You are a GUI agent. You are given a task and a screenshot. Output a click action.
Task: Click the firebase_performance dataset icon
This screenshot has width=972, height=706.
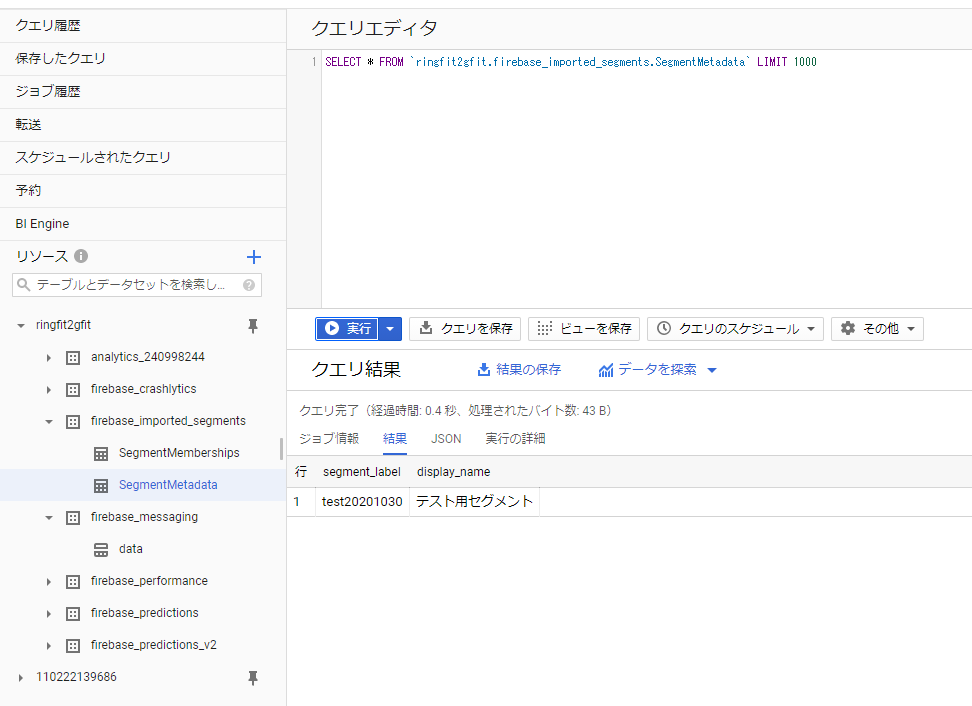pos(73,581)
